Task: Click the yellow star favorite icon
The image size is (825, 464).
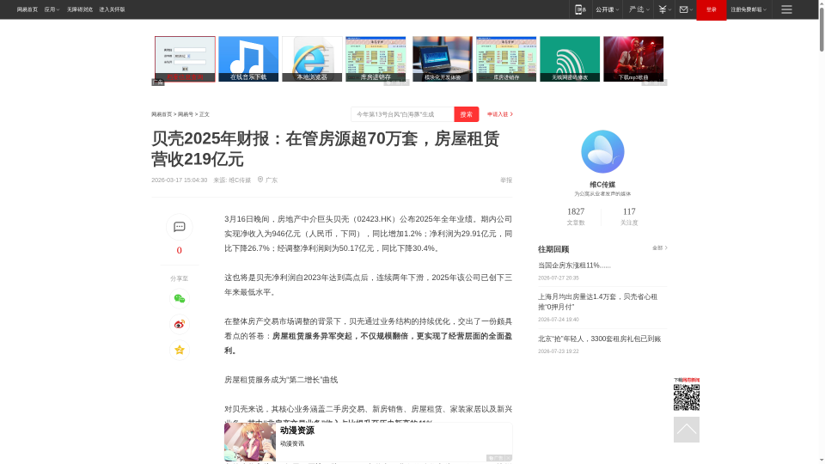Action: click(x=179, y=350)
